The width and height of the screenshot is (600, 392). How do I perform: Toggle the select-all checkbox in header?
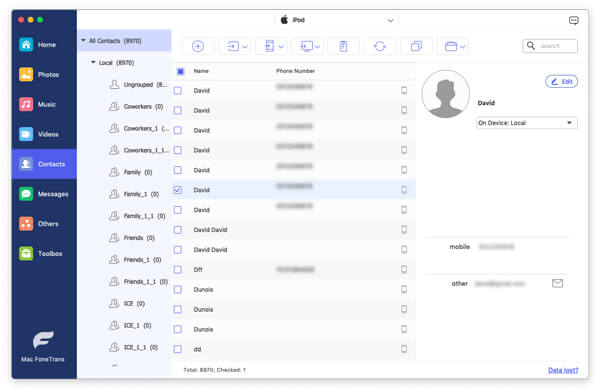[x=180, y=71]
